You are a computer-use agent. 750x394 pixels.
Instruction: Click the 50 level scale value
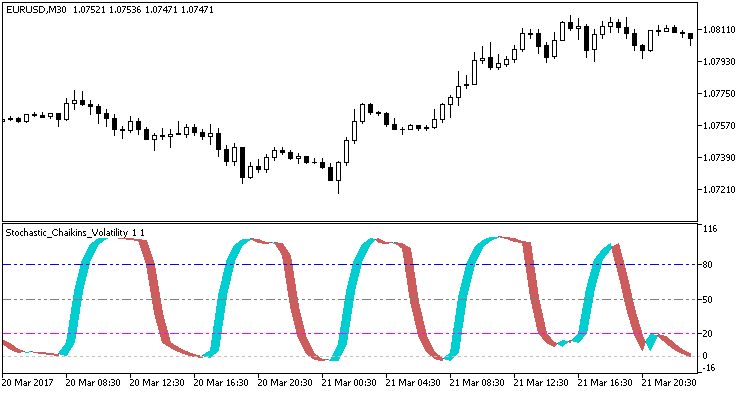click(707, 300)
